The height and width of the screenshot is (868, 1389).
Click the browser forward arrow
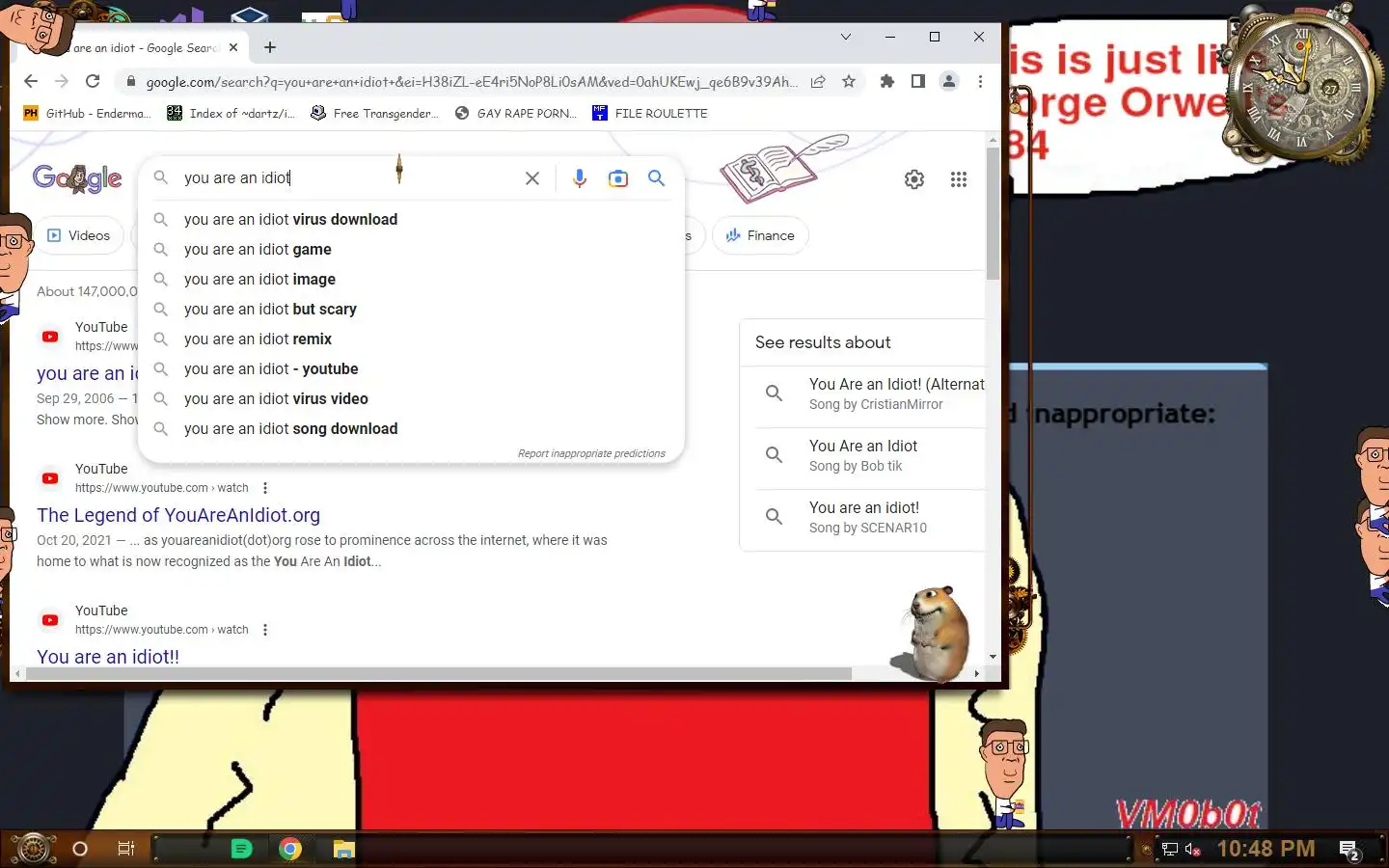click(62, 81)
